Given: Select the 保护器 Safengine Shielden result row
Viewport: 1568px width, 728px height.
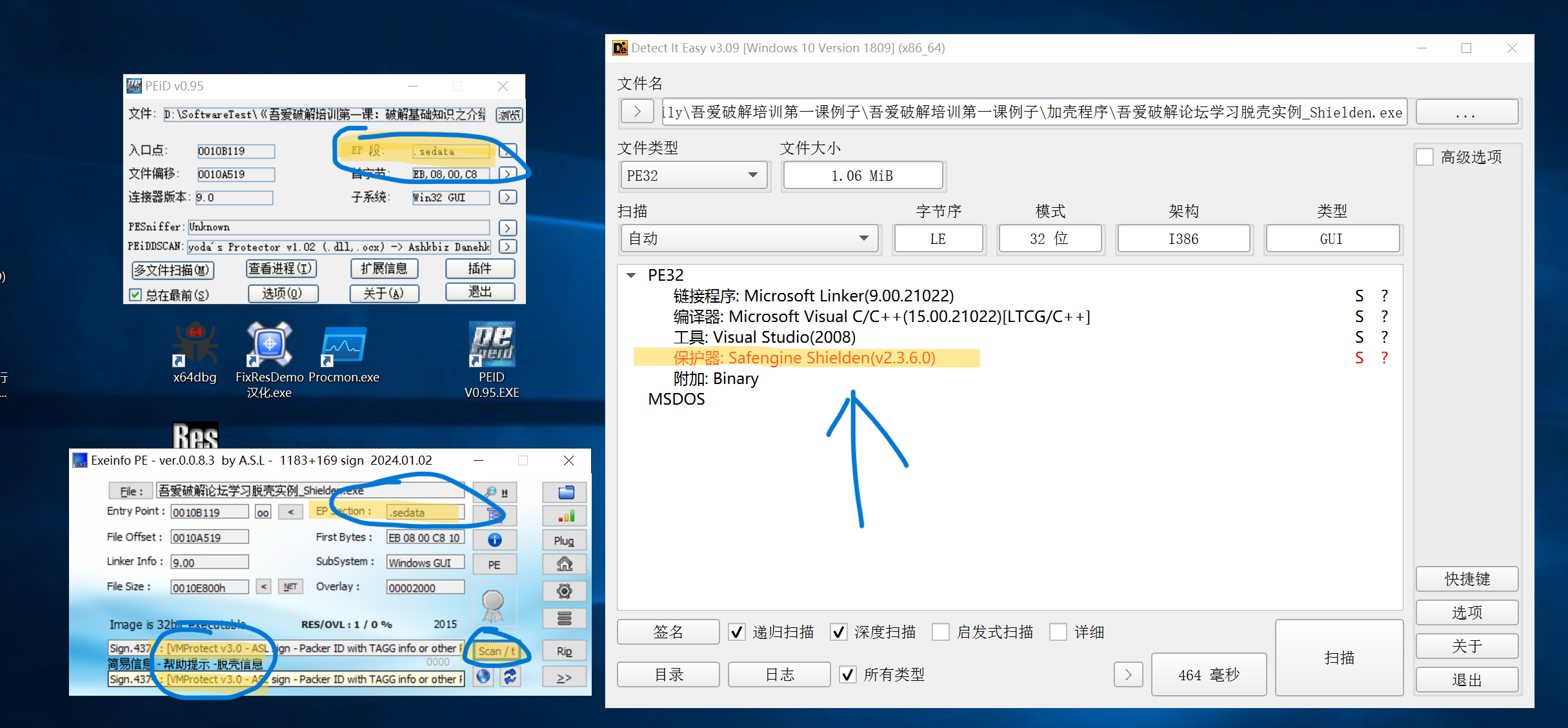Looking at the screenshot, I should click(804, 358).
